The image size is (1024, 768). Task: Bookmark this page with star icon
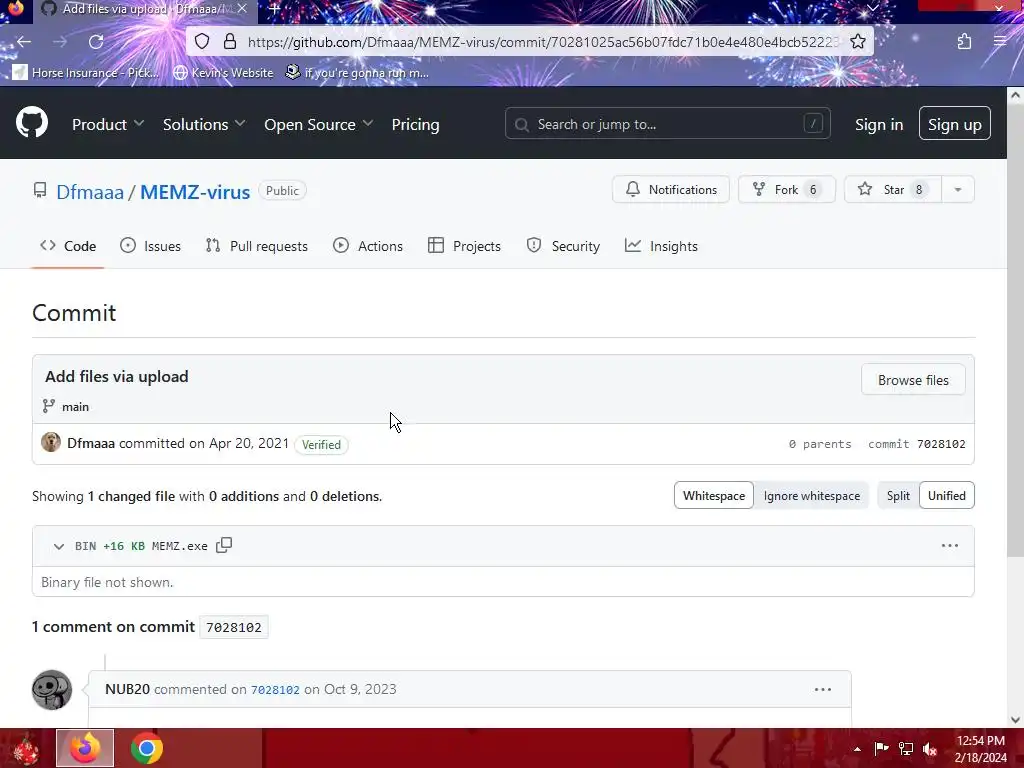click(x=858, y=42)
